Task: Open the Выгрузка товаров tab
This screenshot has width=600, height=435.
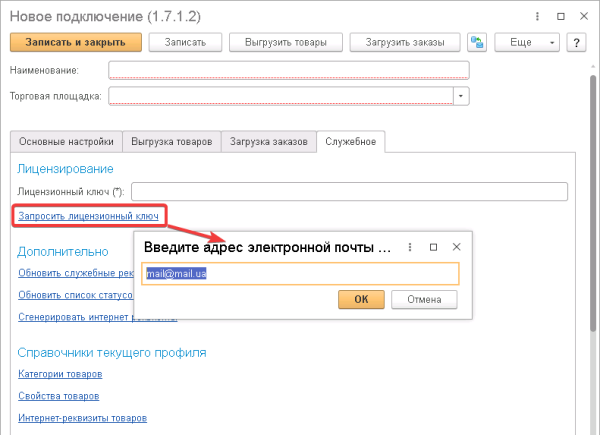Action: [x=171, y=142]
